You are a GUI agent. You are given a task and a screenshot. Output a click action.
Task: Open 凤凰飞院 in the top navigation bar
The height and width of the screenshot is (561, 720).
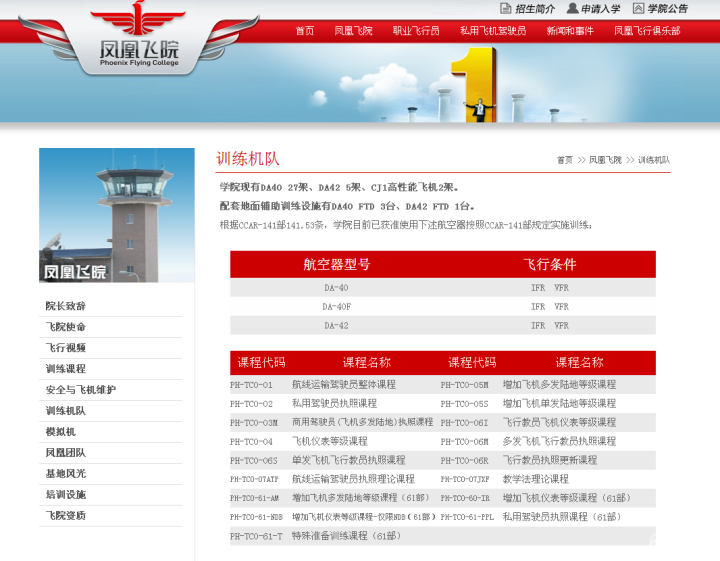(x=353, y=31)
